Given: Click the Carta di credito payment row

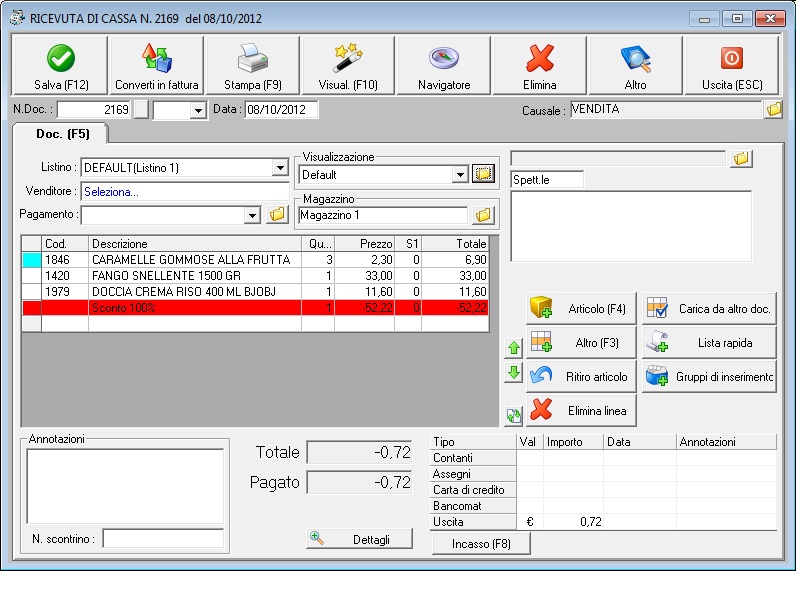Looking at the screenshot, I should pyautogui.click(x=604, y=490).
